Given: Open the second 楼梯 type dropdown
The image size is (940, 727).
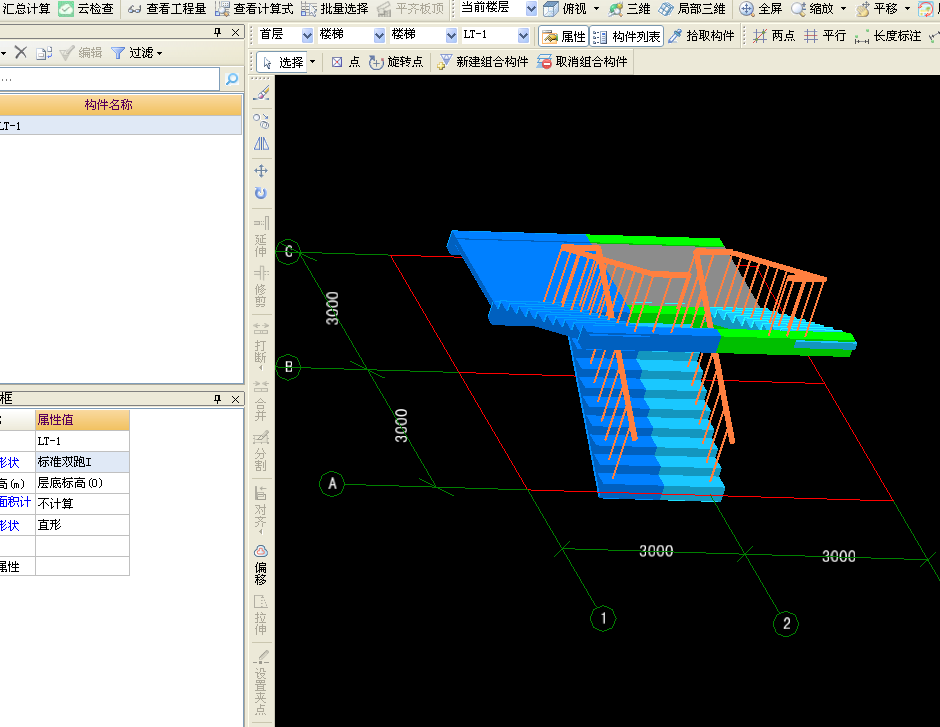Looking at the screenshot, I should [451, 35].
